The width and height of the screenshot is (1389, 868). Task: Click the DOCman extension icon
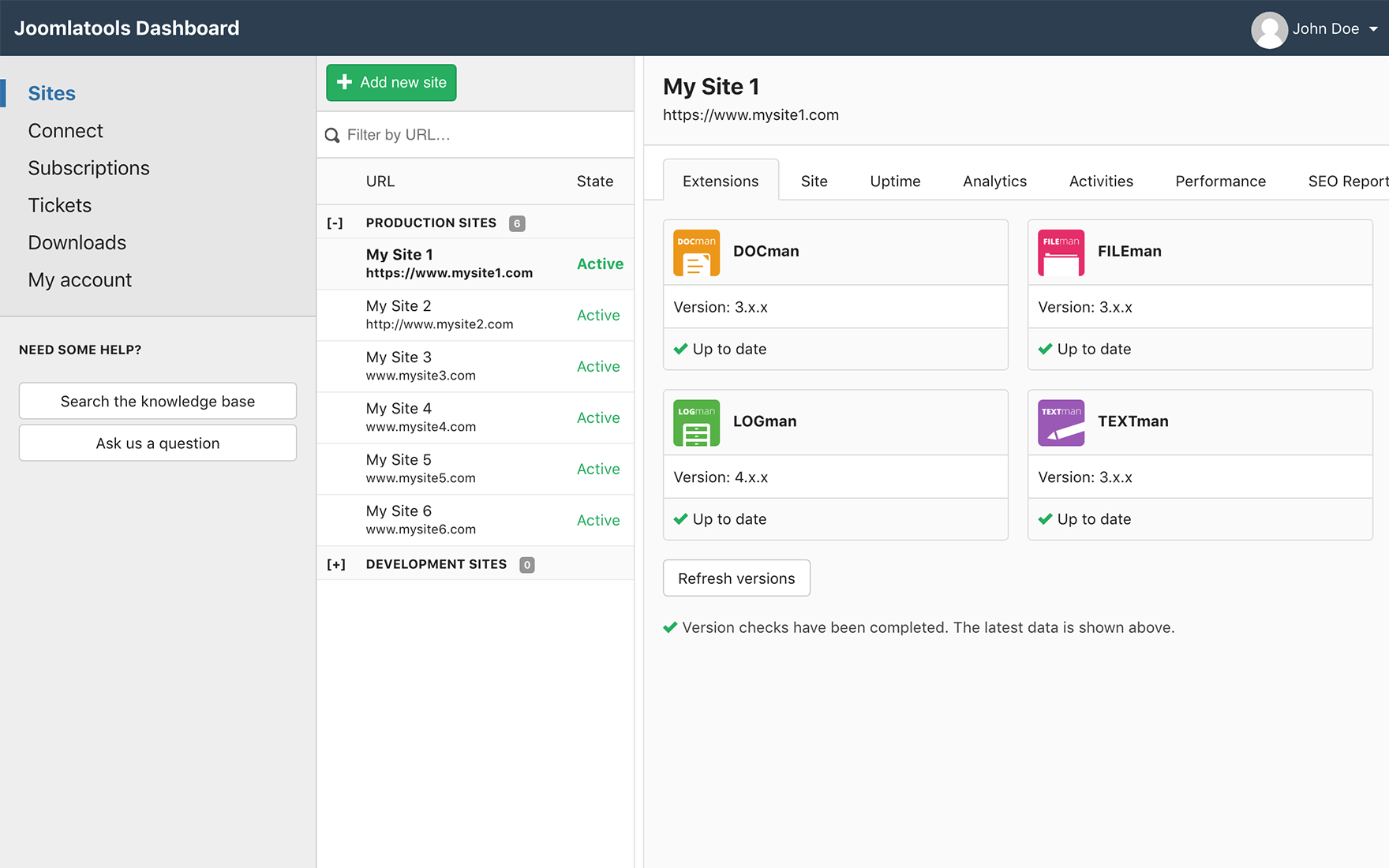(696, 253)
